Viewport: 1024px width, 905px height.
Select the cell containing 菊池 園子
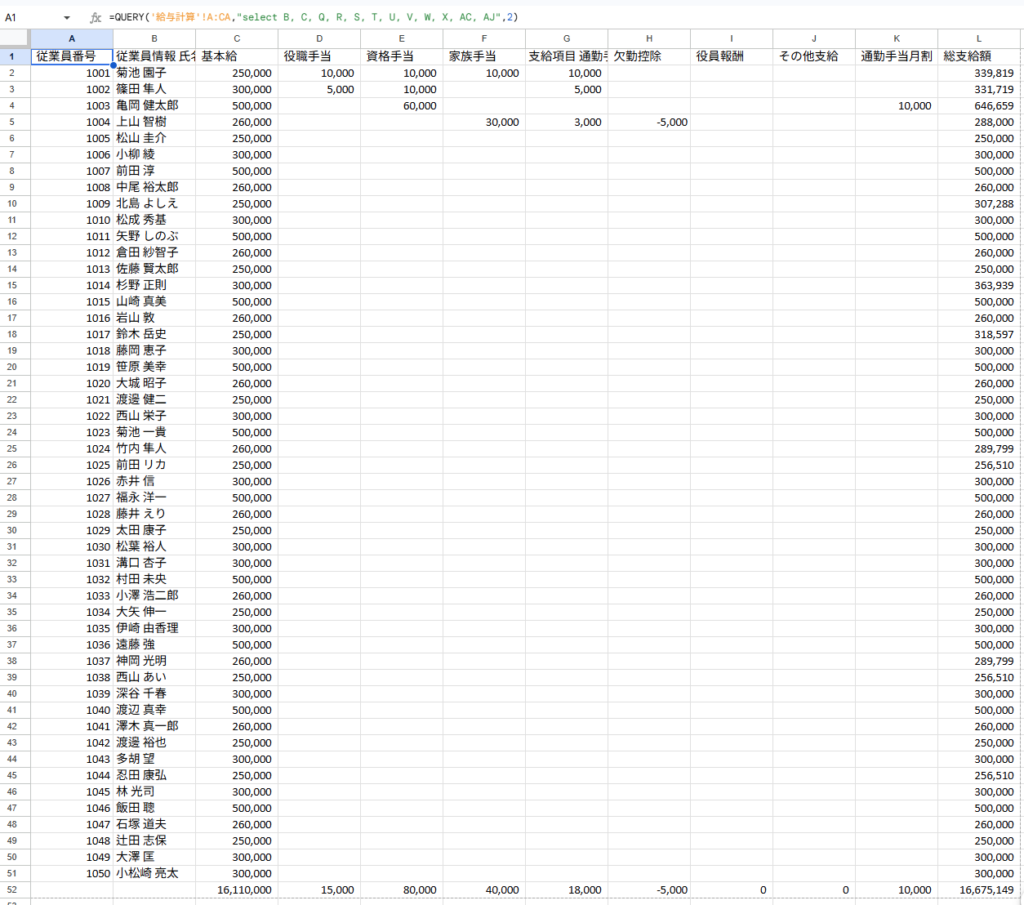point(153,73)
